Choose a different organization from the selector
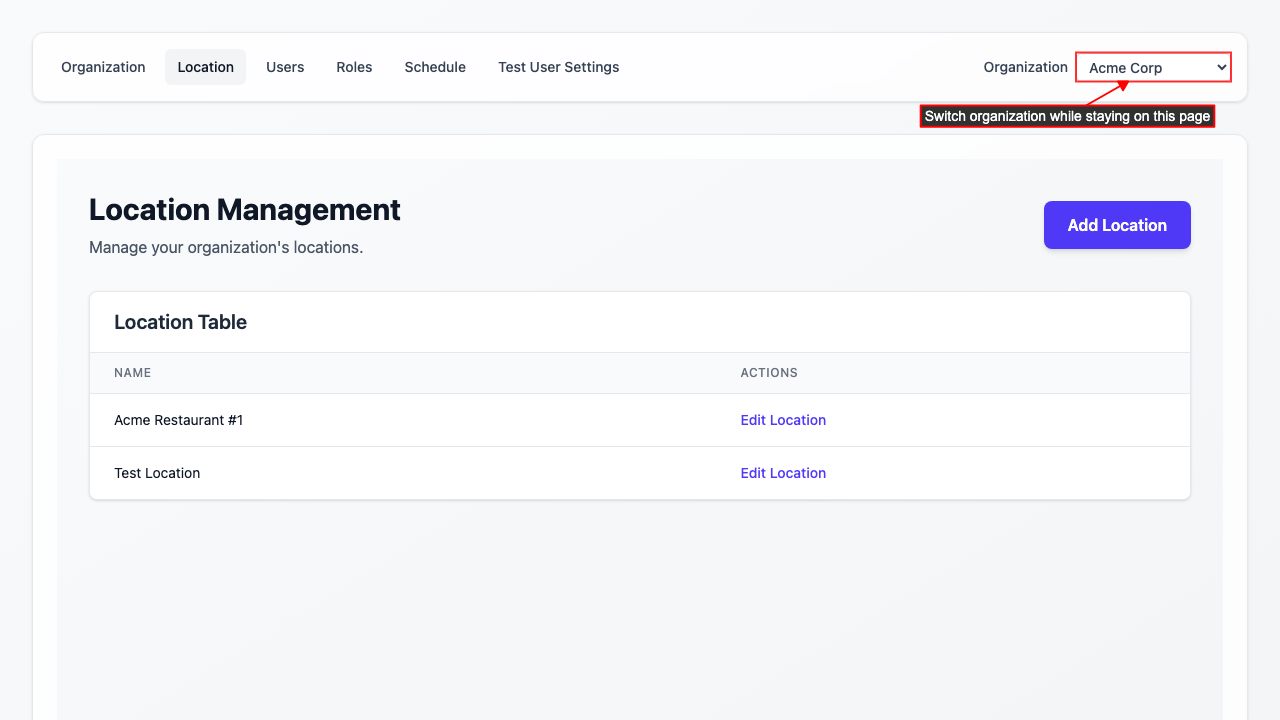1280x720 pixels. click(1152, 67)
